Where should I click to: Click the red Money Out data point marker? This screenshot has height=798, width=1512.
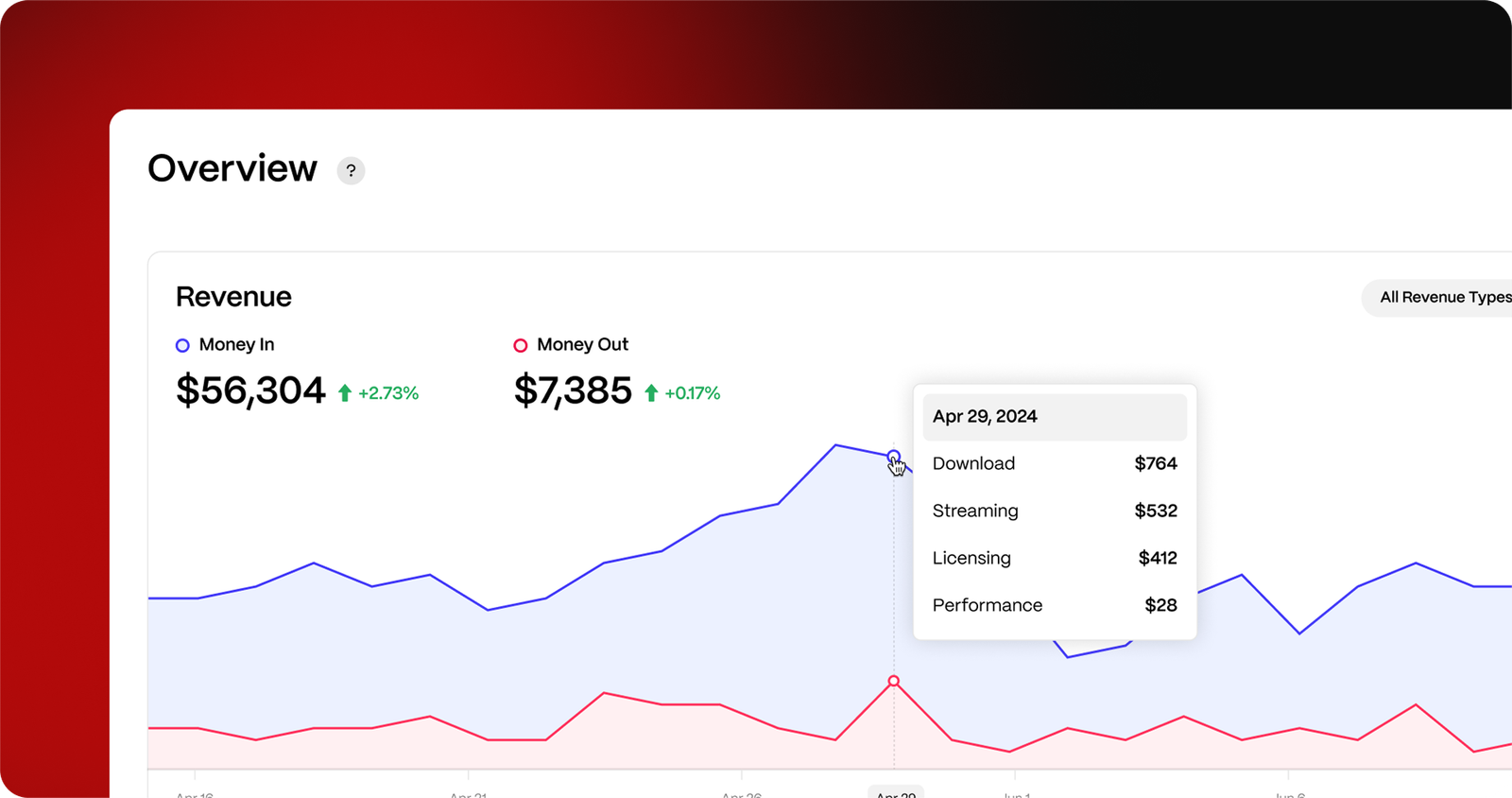(x=893, y=681)
